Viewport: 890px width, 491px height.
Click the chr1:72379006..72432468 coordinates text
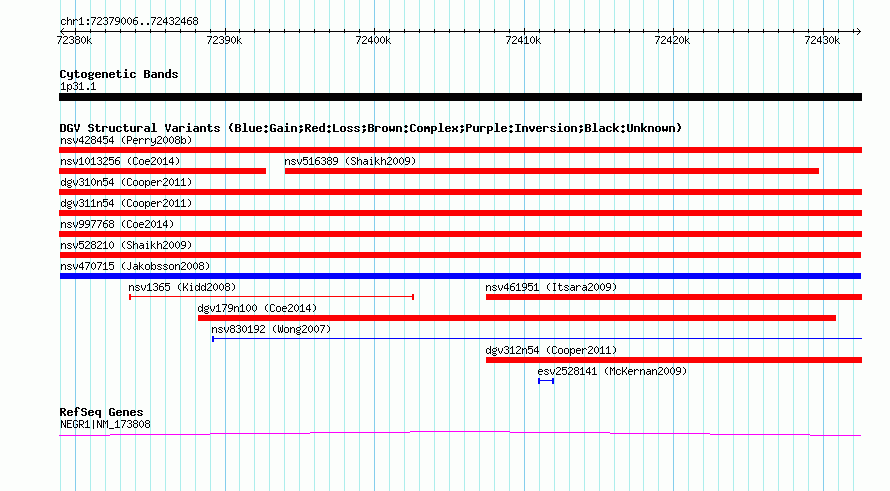pyautogui.click(x=129, y=22)
